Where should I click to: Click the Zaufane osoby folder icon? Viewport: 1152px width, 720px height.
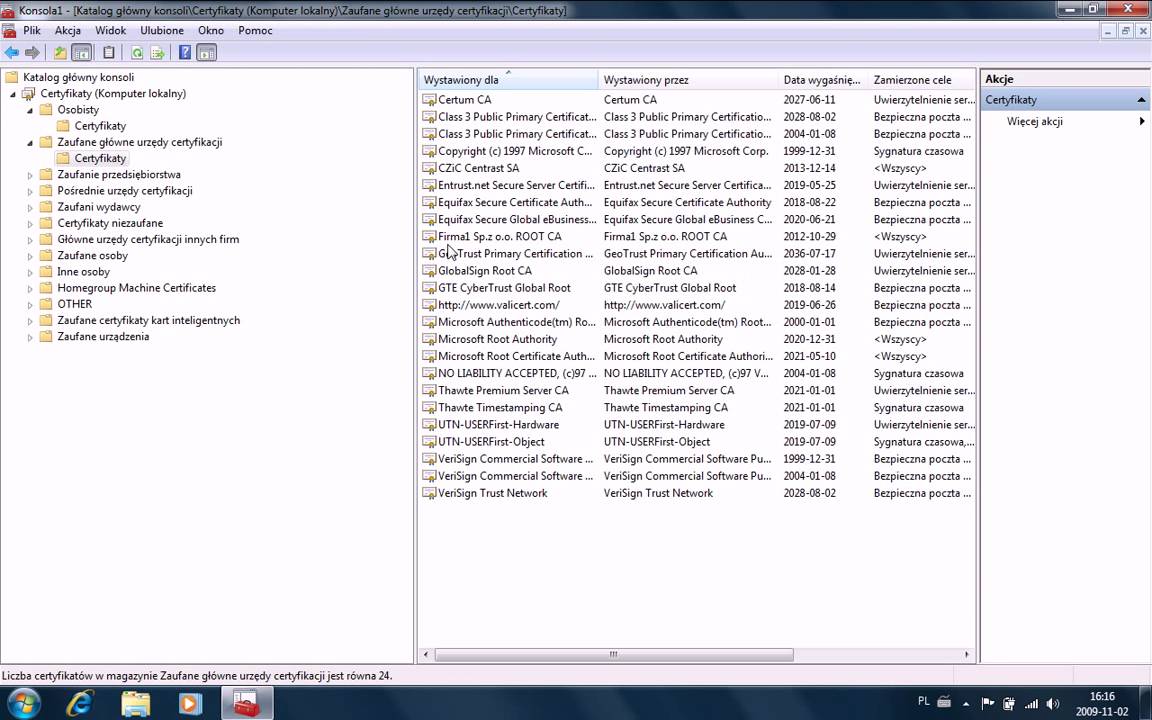click(x=46, y=256)
